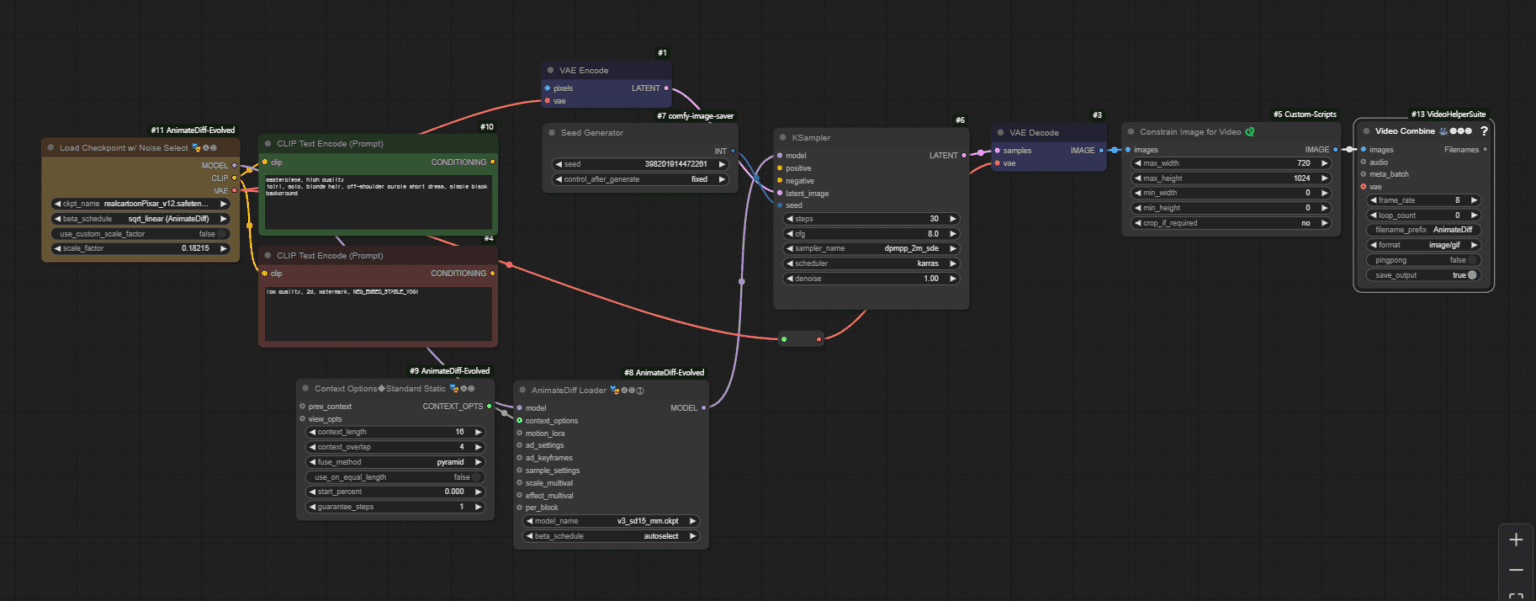Collapse the KSampler node via its title dot

pos(781,137)
